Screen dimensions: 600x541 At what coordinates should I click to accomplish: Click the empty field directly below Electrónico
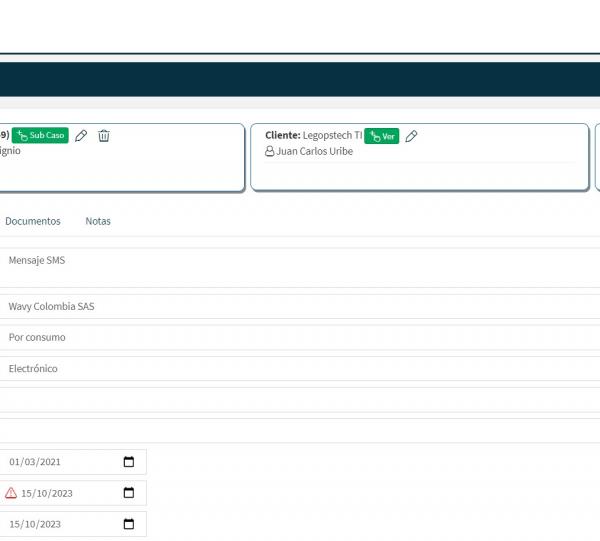[300, 400]
